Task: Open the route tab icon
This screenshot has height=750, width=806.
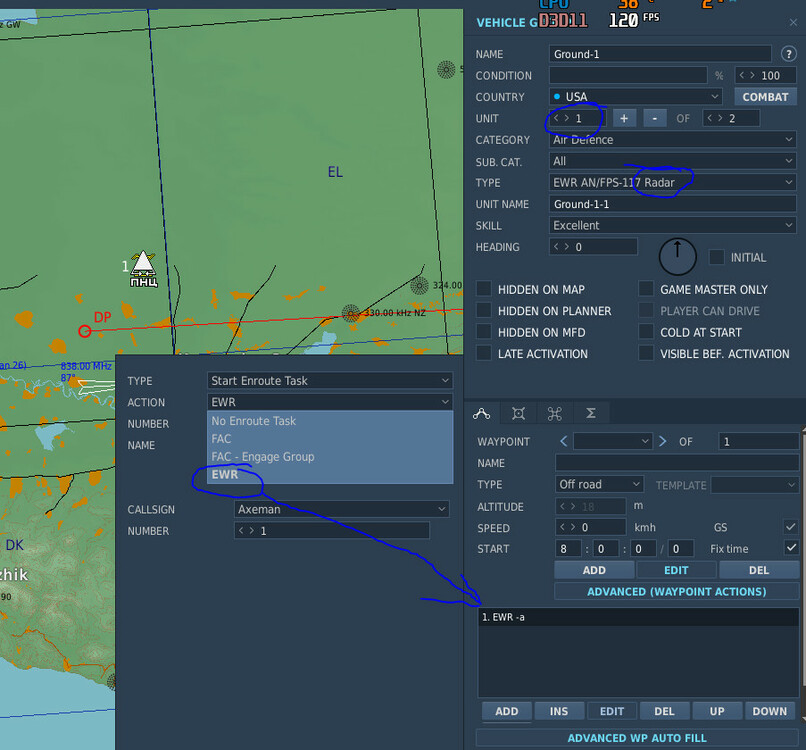Action: [482, 412]
